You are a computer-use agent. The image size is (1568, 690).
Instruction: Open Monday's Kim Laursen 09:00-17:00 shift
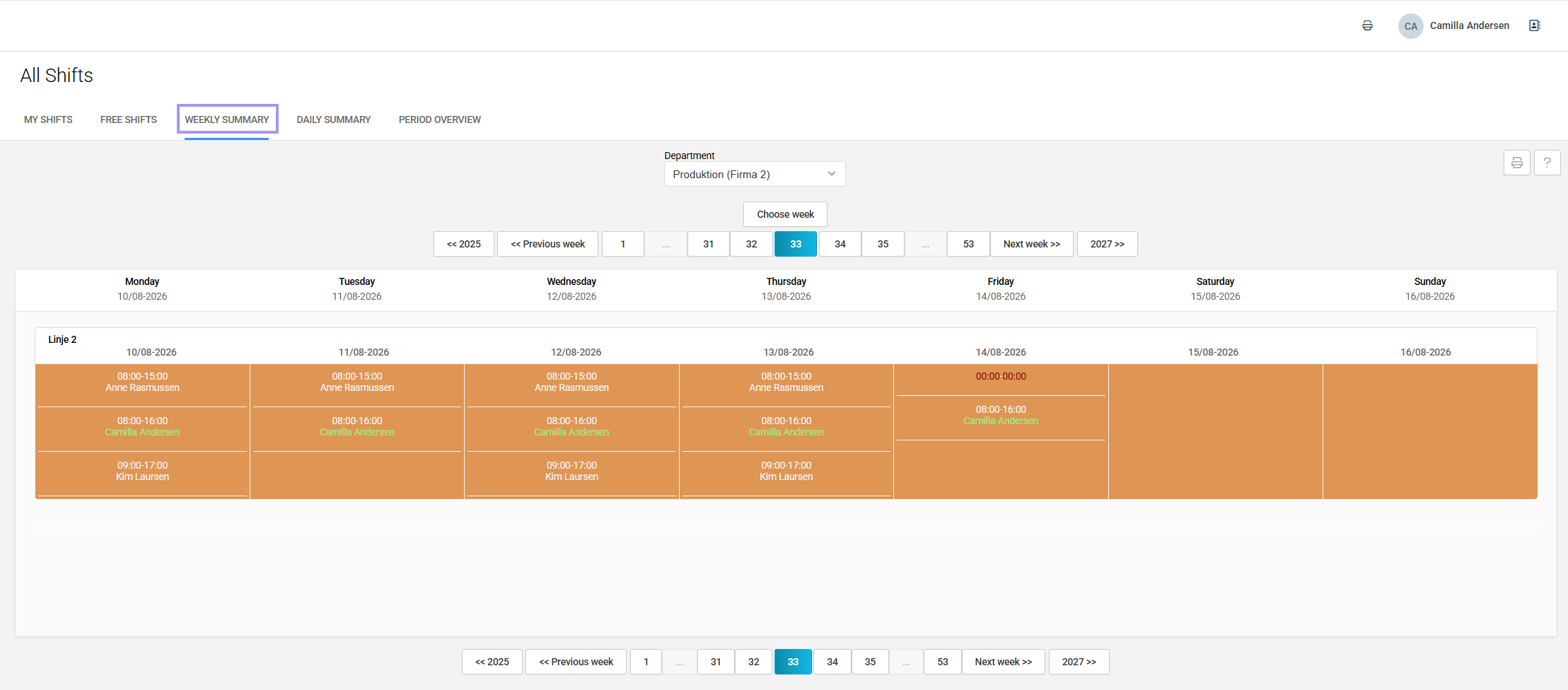coord(142,472)
